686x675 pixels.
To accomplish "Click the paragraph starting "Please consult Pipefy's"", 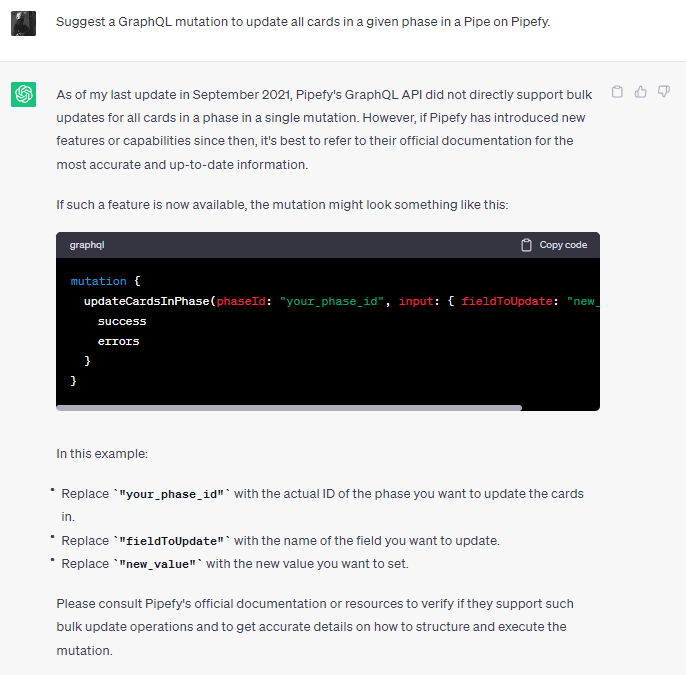I will coord(315,627).
